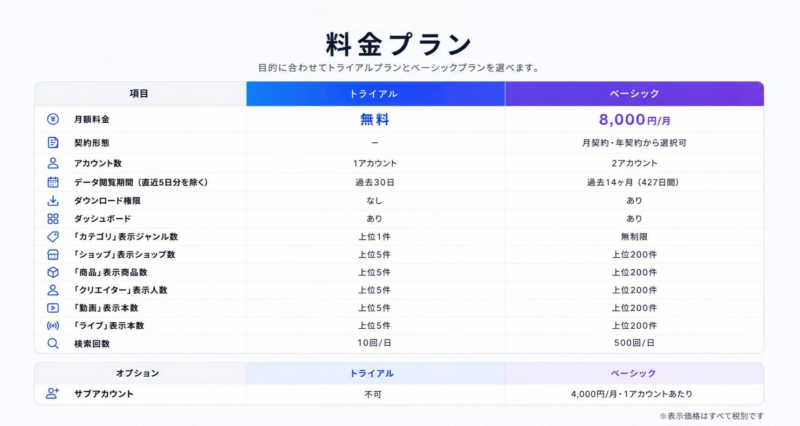Click the データ閲覧期間 row label
Viewport: 800px width, 426px height.
141,182
